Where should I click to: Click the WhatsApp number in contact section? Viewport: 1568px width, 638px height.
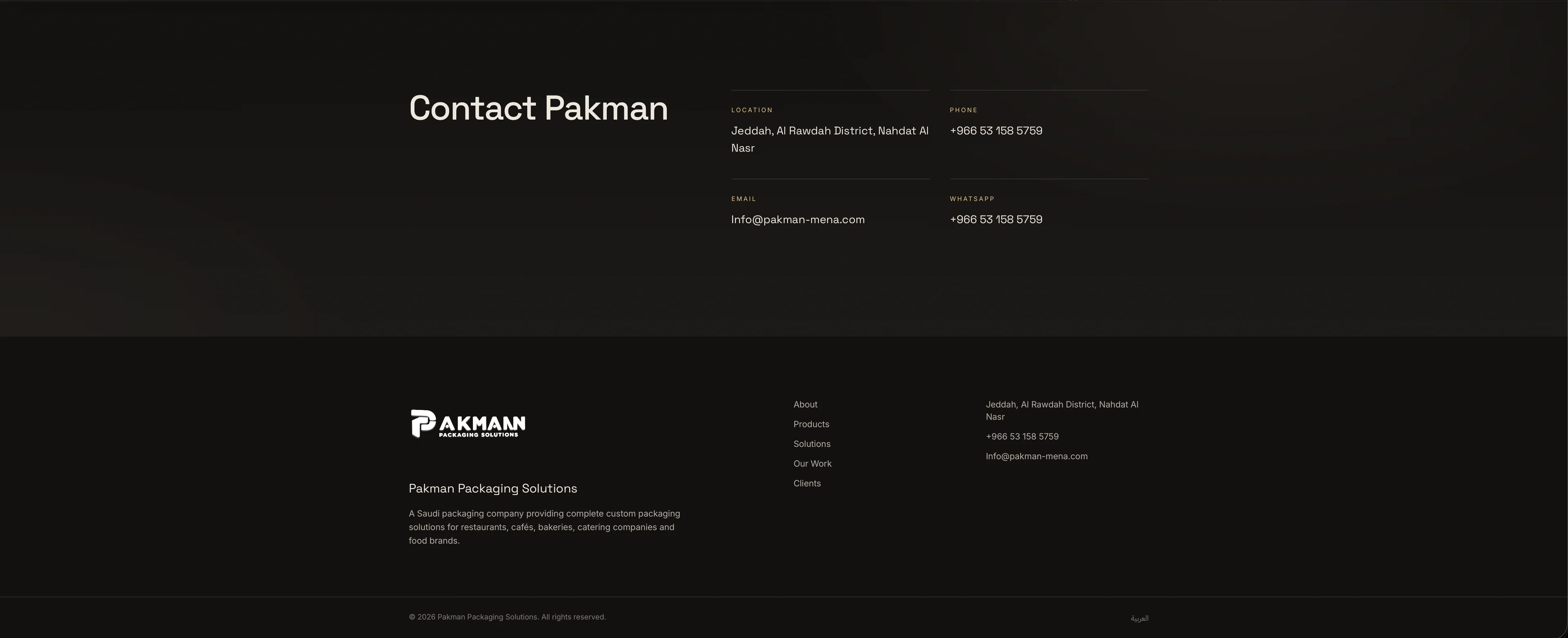[996, 220]
